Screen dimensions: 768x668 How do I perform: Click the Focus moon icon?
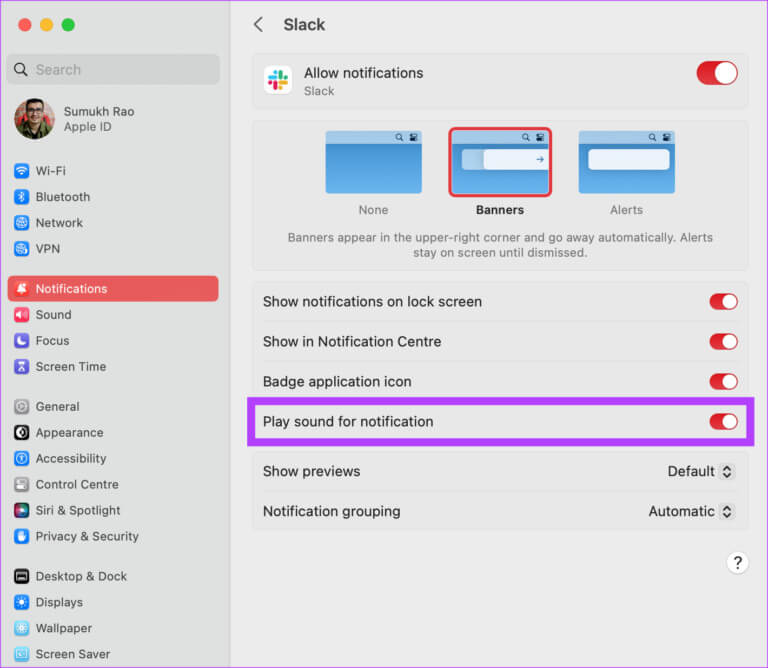pos(22,341)
